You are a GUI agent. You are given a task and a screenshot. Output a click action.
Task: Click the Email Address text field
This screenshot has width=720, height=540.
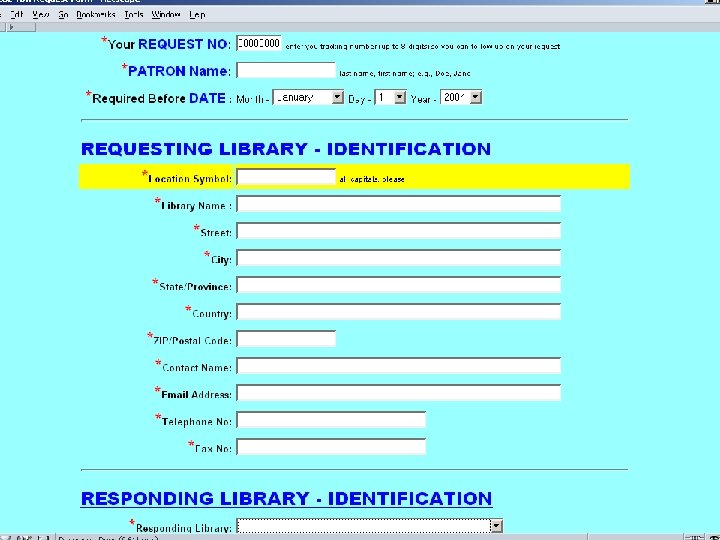click(399, 393)
